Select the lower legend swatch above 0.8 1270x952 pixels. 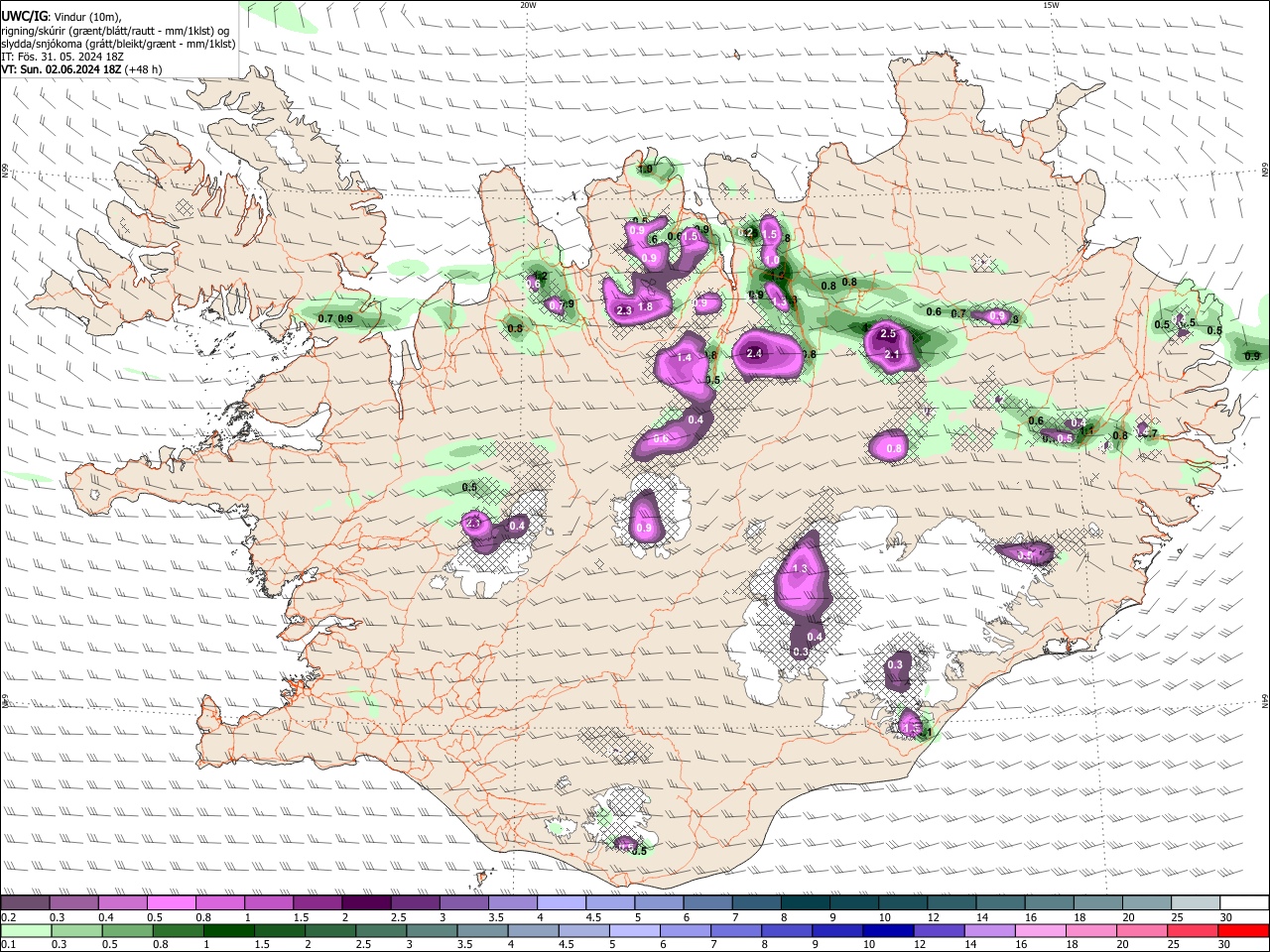click(178, 930)
